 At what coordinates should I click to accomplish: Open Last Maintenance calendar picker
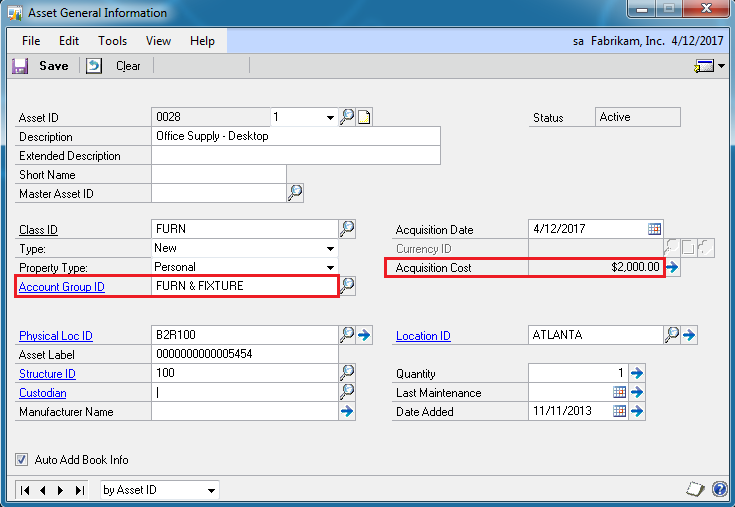click(619, 392)
